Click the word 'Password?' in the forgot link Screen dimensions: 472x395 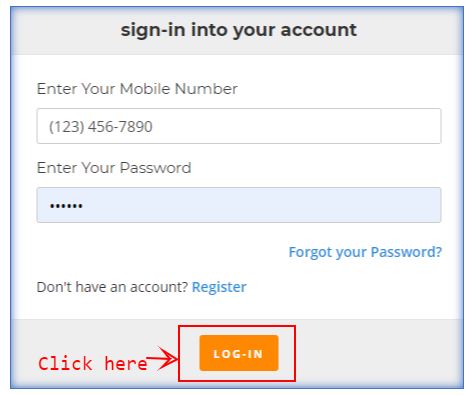pos(406,252)
